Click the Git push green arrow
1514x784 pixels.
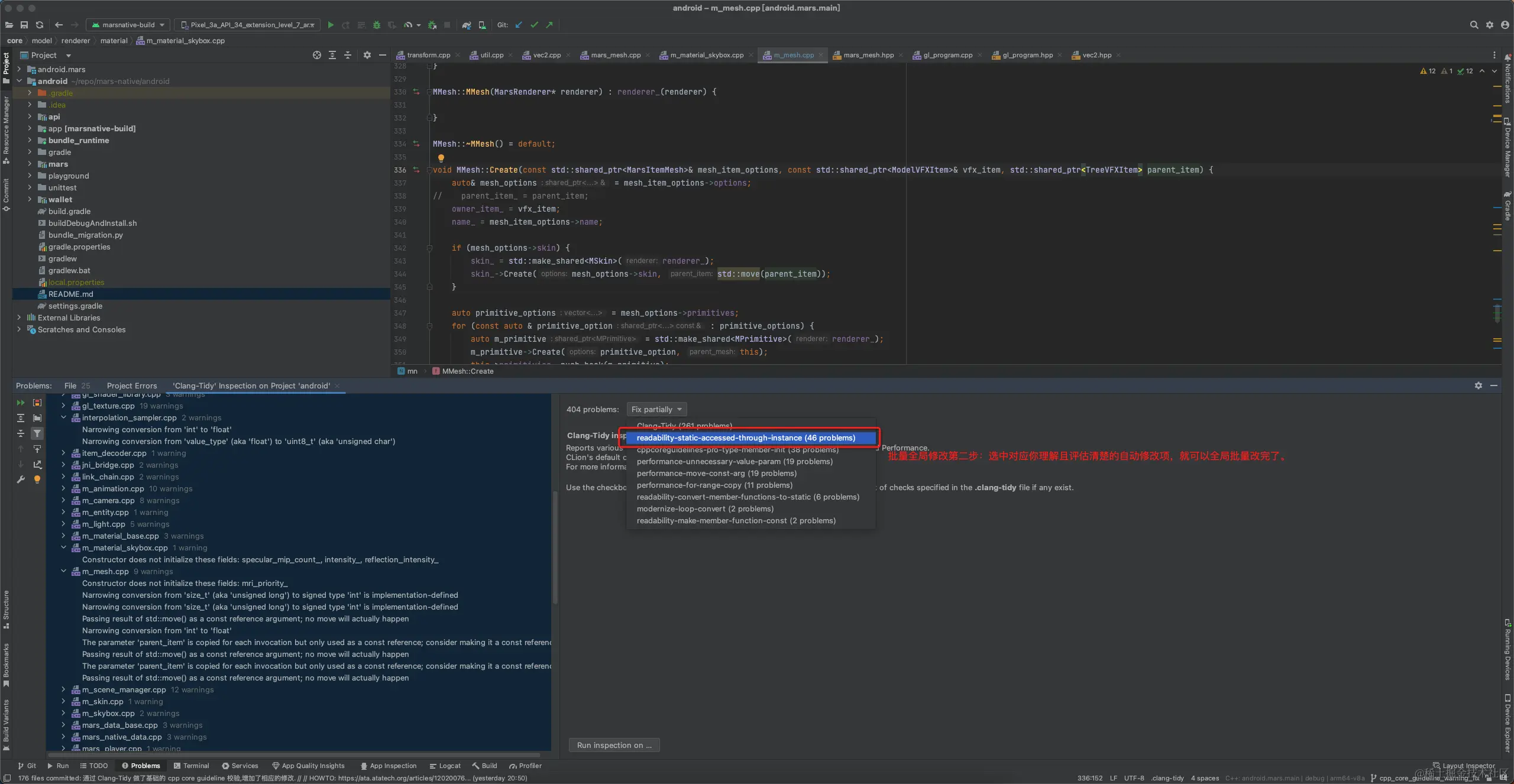tap(549, 25)
